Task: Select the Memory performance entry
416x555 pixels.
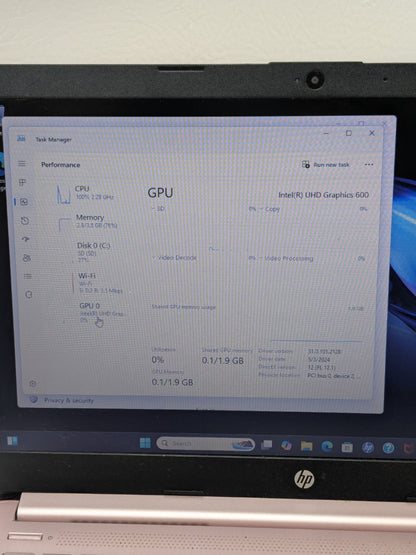Action: coord(90,223)
